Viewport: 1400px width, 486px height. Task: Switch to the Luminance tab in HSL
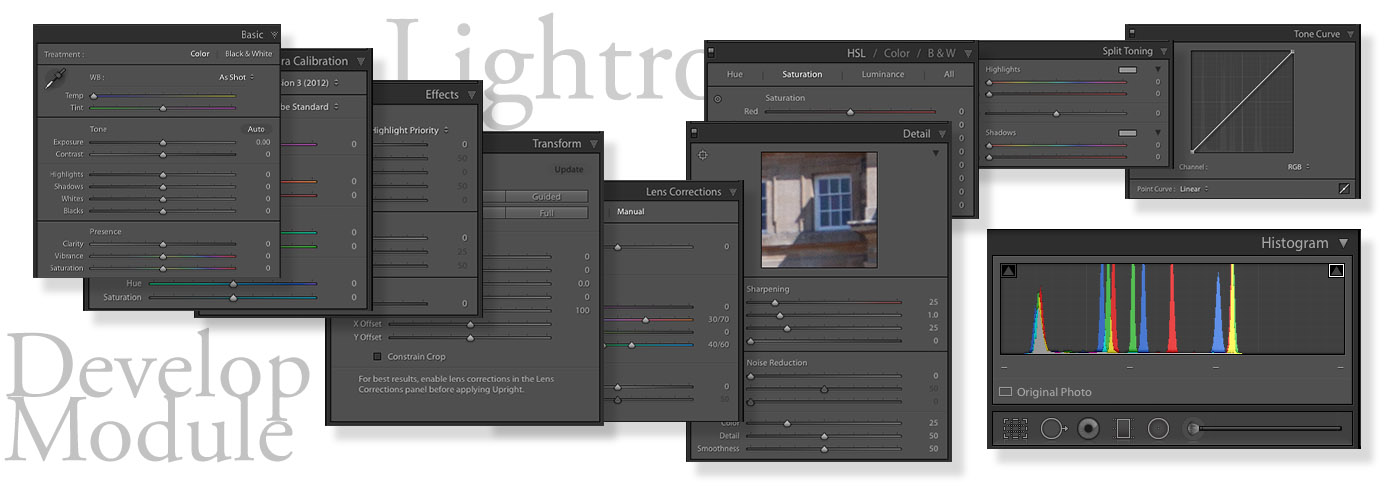click(x=883, y=74)
